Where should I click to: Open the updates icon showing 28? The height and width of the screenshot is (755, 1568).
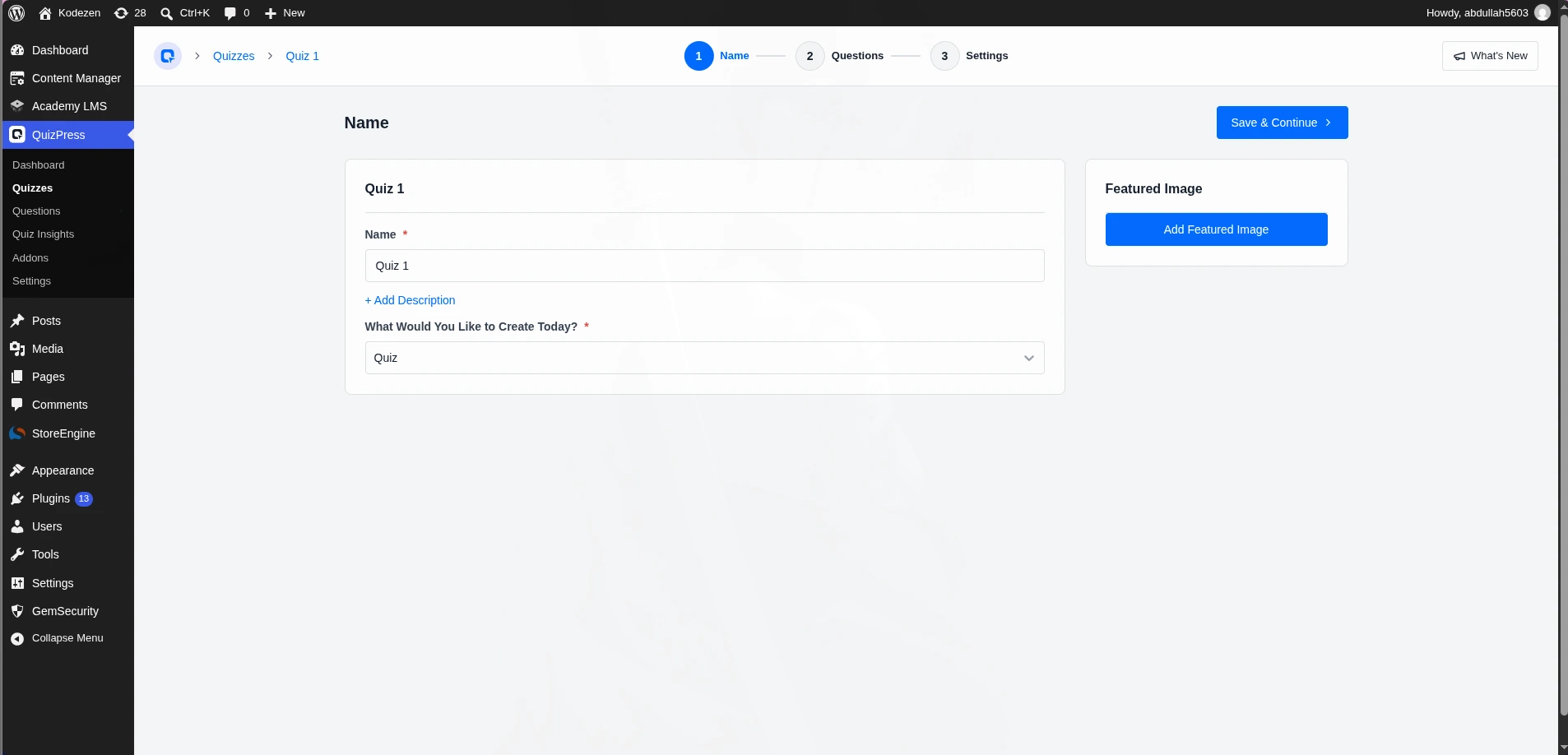pos(121,13)
